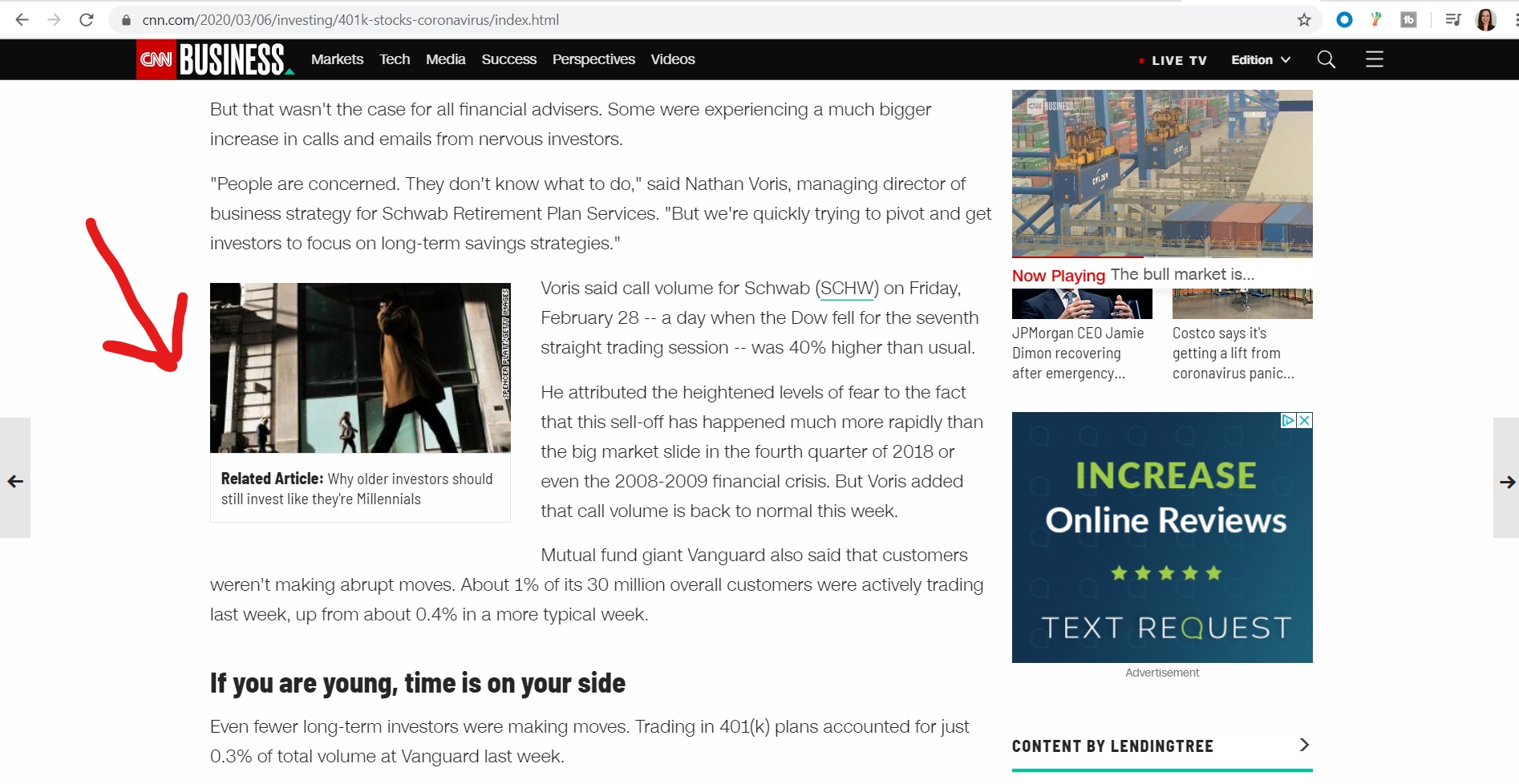Screen dimensions: 1519x784
Task: Click the CNN logo
Action: pos(156,59)
